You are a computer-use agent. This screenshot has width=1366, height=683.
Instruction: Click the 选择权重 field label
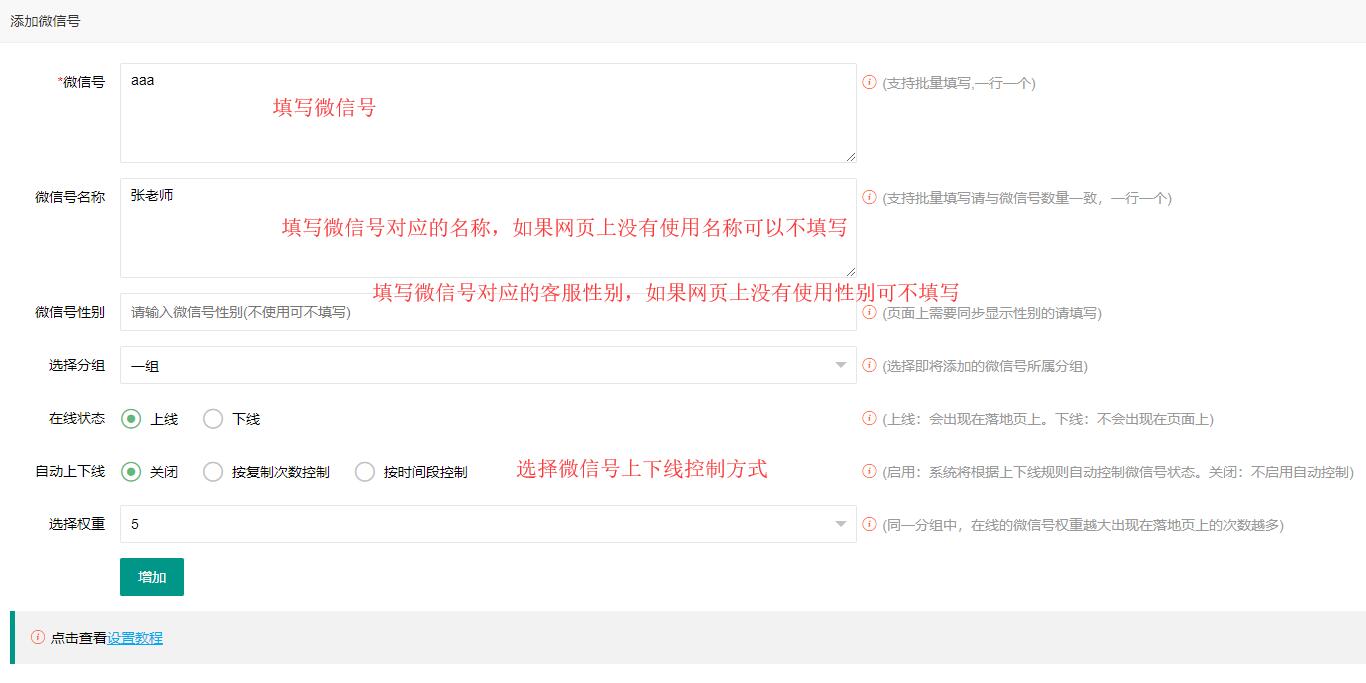coord(77,524)
